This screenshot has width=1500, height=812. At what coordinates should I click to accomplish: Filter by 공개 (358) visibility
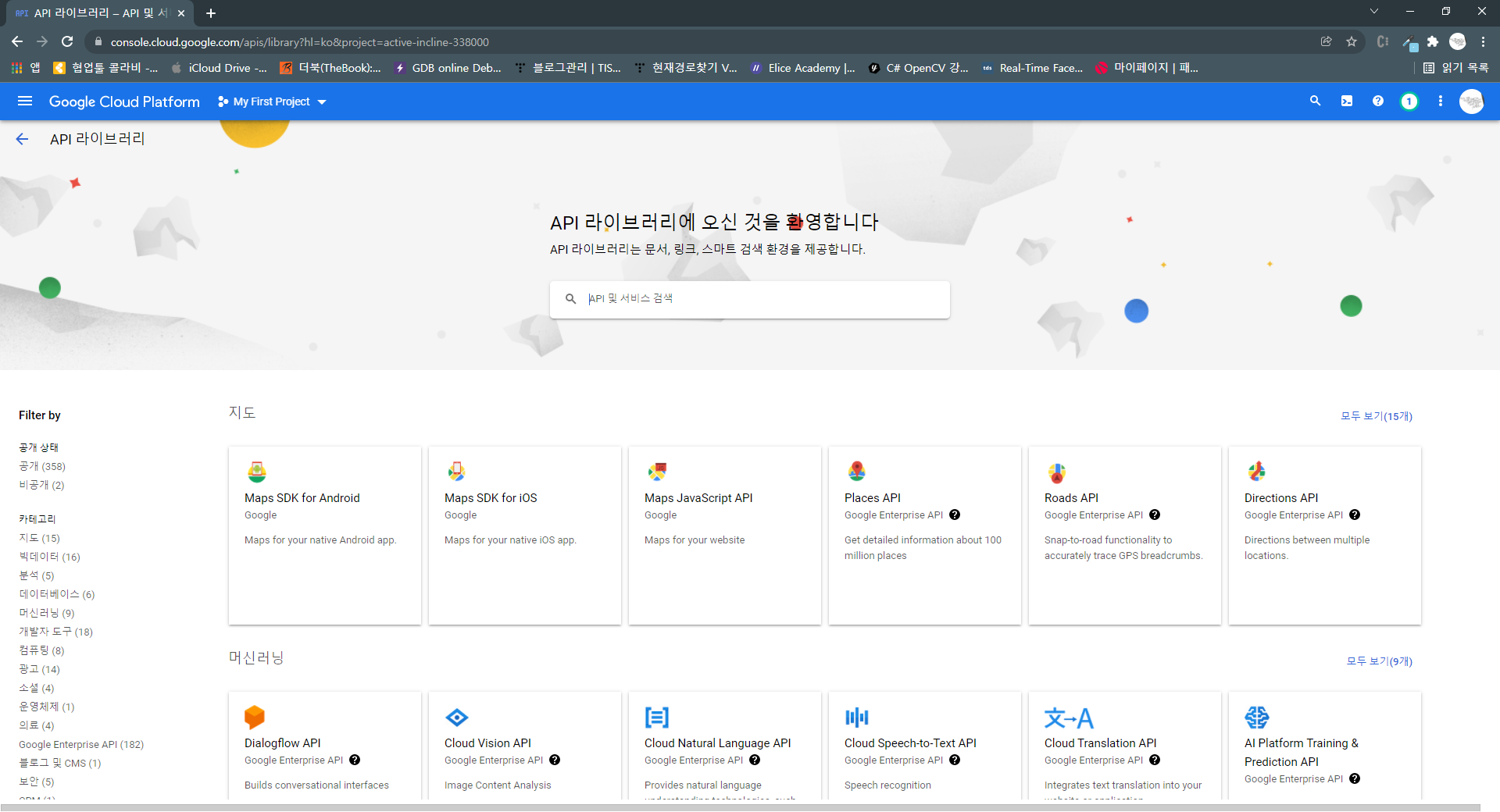pos(42,466)
